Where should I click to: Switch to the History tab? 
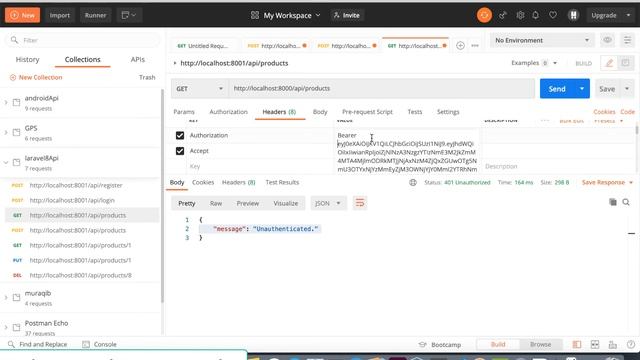point(27,60)
